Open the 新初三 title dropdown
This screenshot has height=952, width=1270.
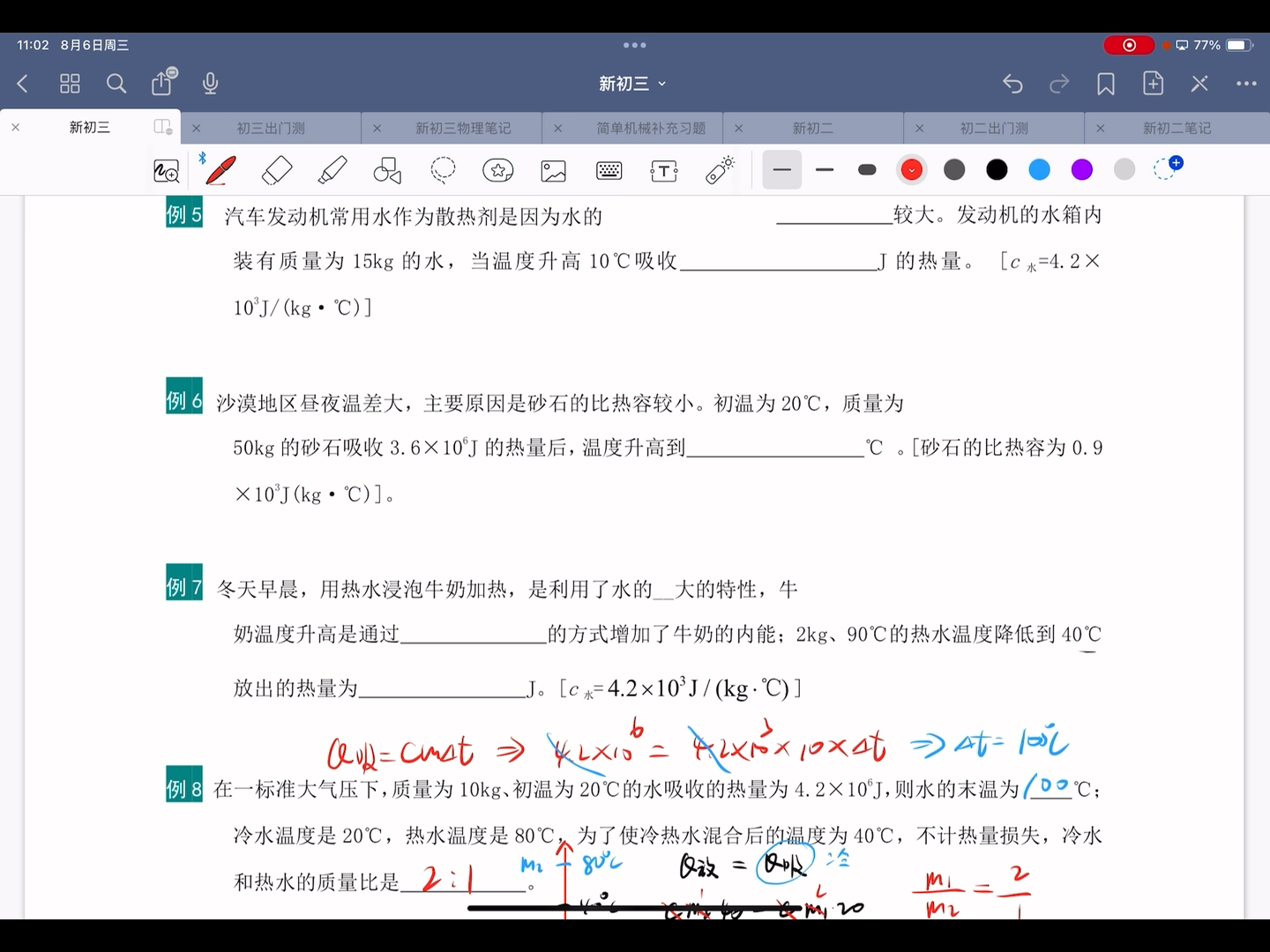click(632, 84)
